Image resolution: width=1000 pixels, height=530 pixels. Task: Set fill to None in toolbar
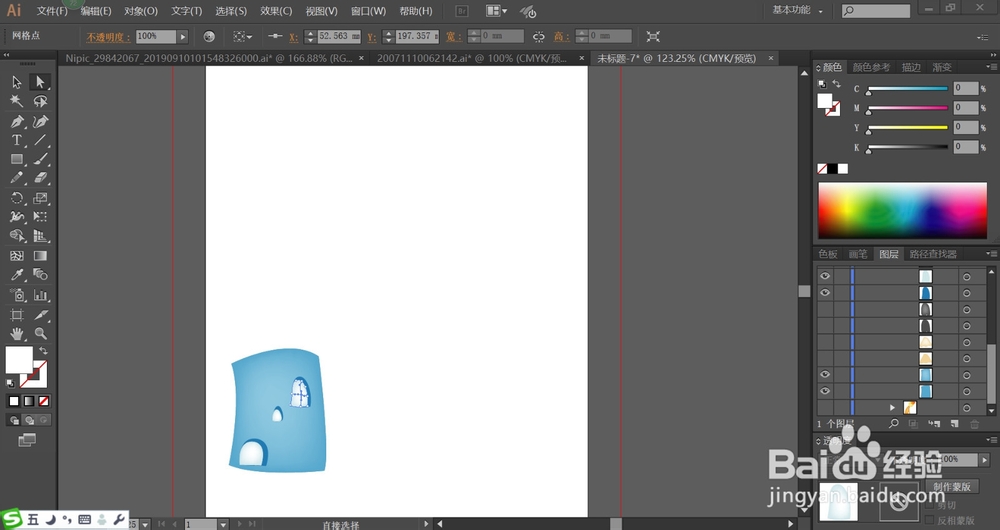[x=43, y=401]
